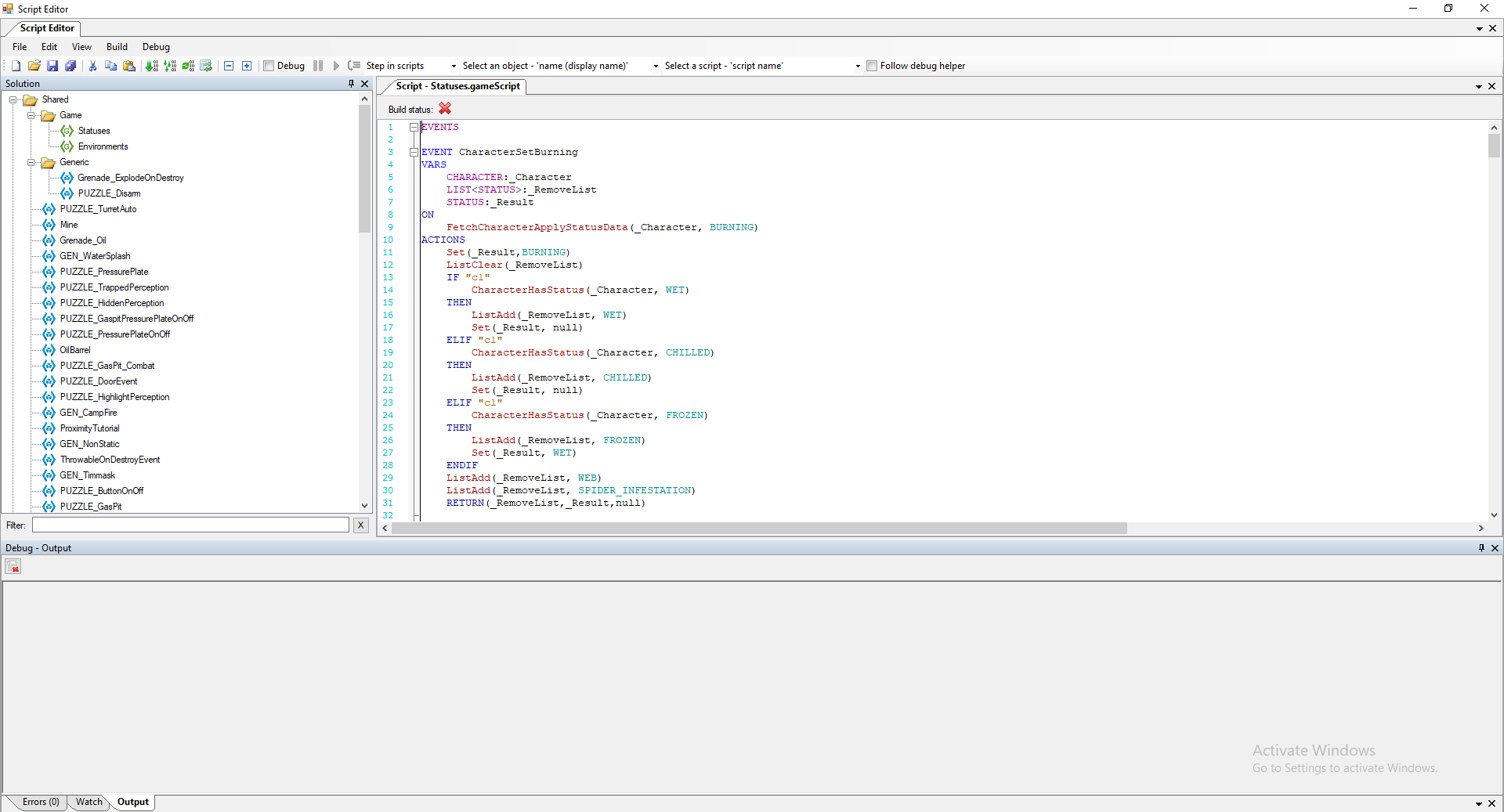Collapse the Shared folder node
This screenshot has width=1504, height=812.
pyautogui.click(x=13, y=99)
